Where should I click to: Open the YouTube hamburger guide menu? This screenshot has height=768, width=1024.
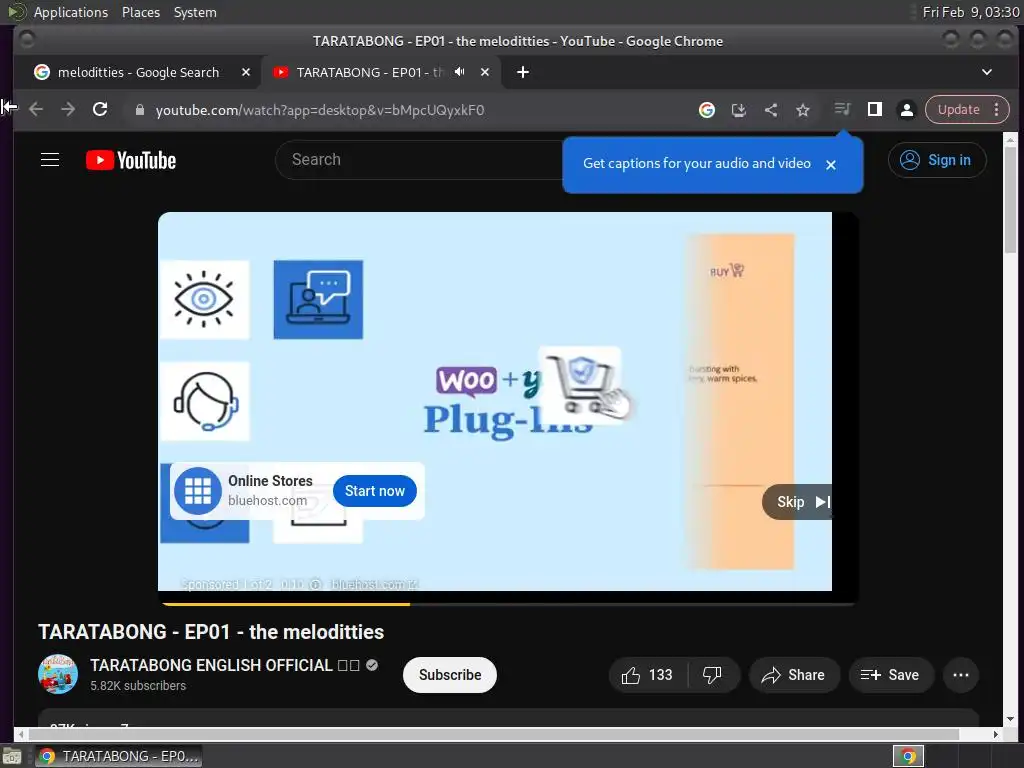click(x=50, y=160)
